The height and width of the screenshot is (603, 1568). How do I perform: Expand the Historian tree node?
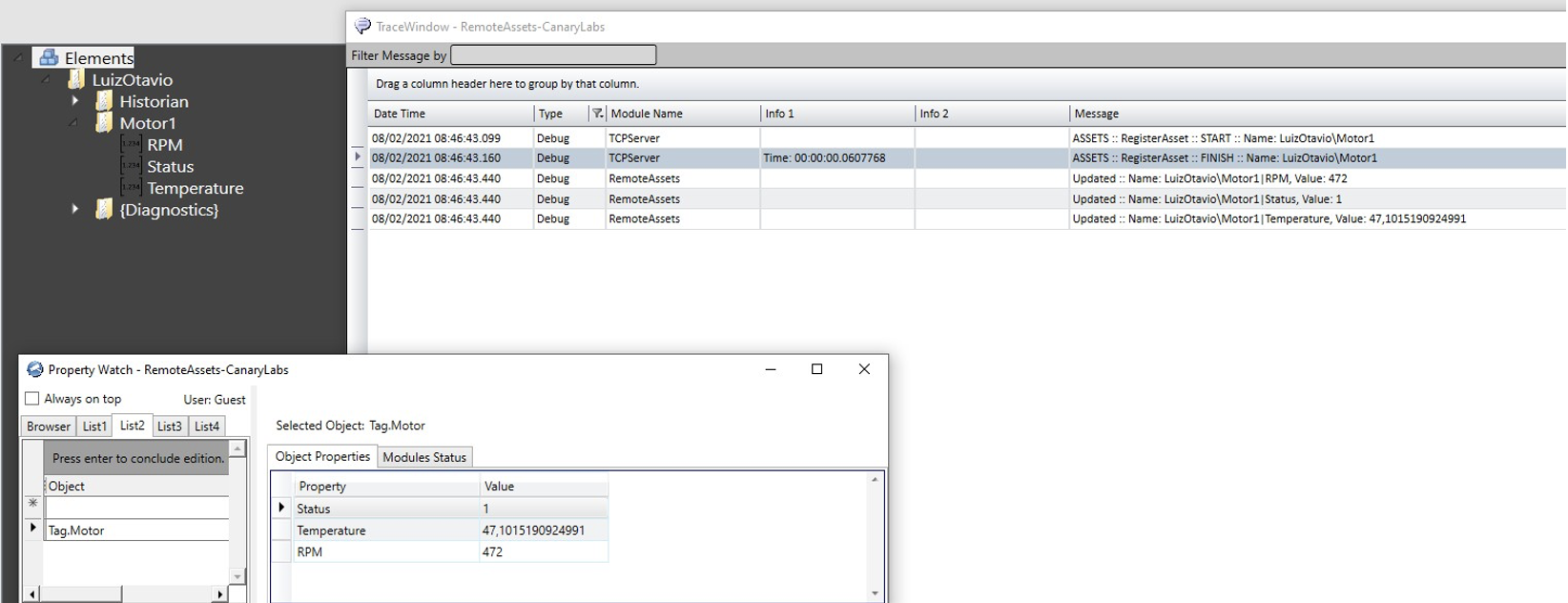pos(75,101)
